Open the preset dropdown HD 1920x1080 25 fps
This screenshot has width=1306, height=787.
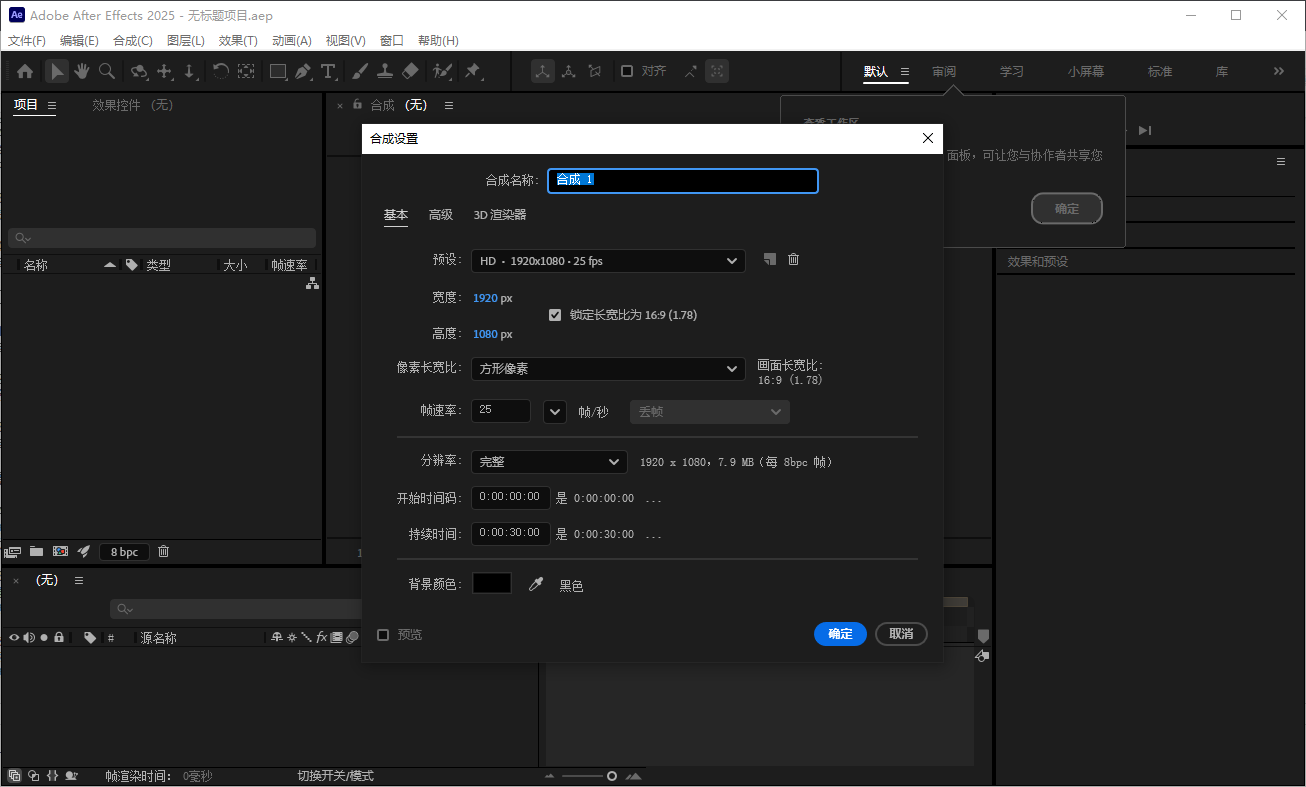pyautogui.click(x=608, y=261)
